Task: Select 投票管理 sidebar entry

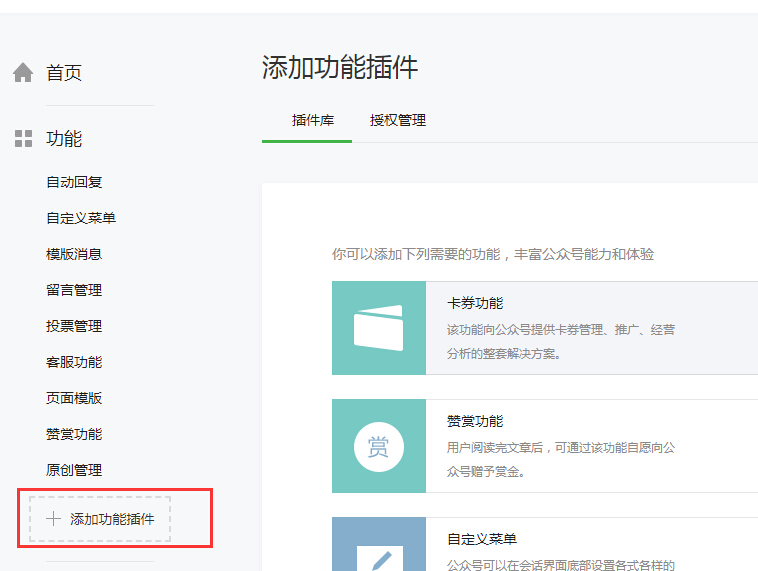Action: 74,326
